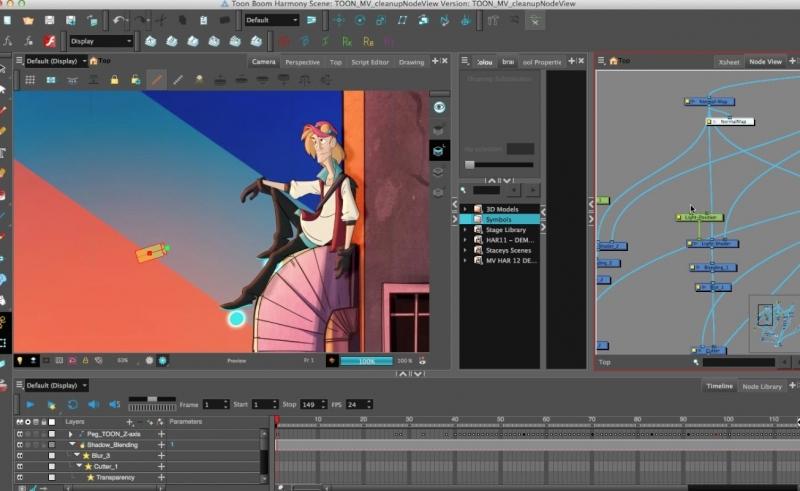Screen dimensions: 800x491
Task: Expand the Peg_TOON_Z-axis layer
Action: point(71,434)
